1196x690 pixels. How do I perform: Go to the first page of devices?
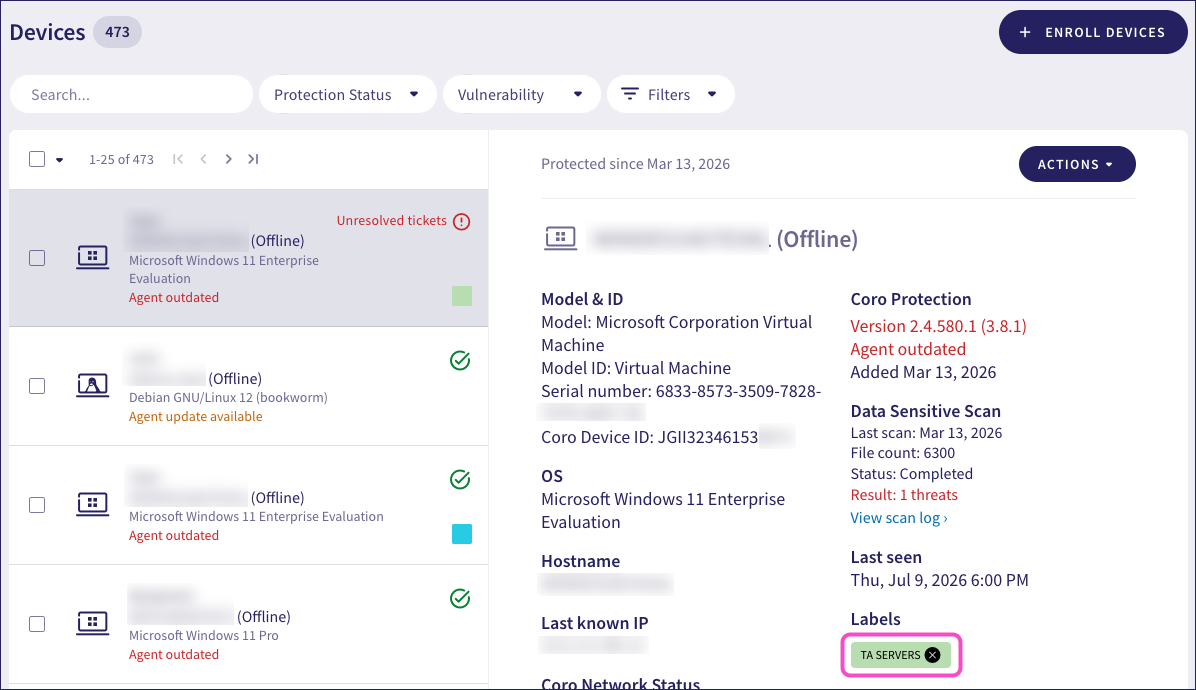[x=178, y=159]
